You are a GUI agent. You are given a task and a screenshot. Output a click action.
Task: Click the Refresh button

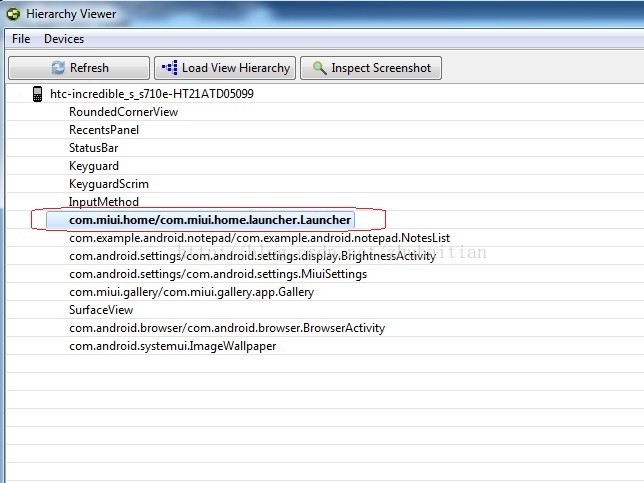(79, 68)
